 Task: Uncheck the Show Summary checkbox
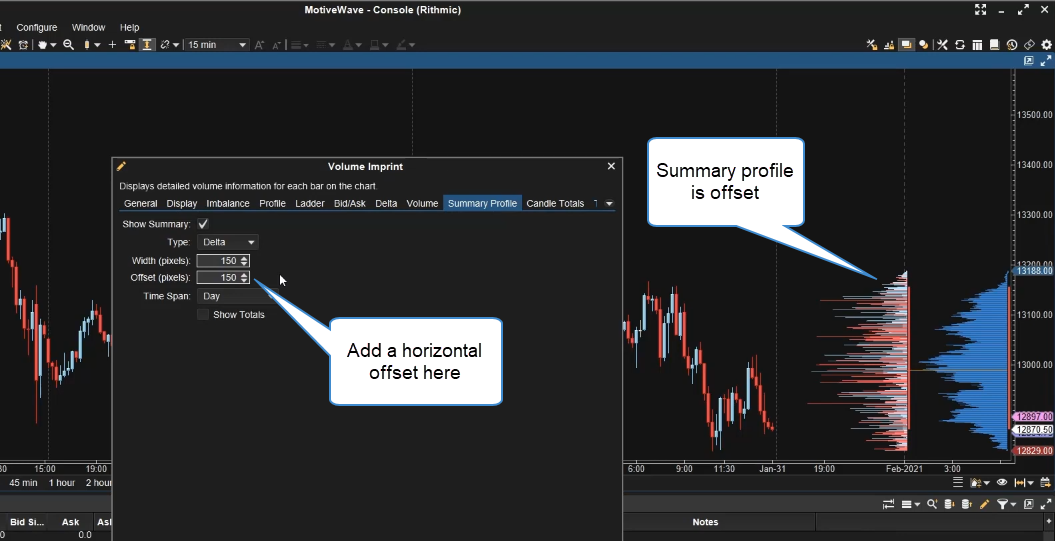click(x=203, y=224)
